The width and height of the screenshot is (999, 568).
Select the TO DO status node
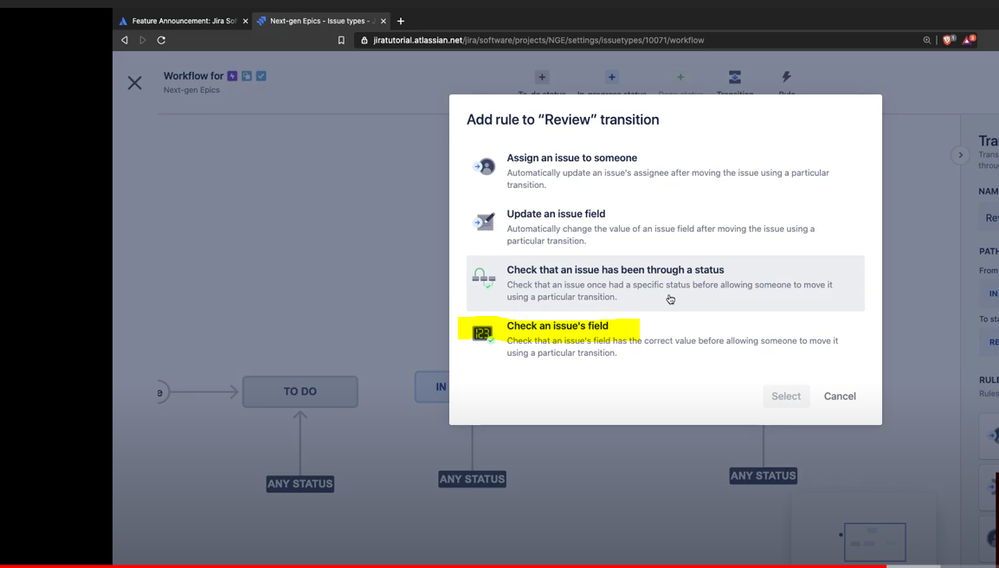[300, 392]
